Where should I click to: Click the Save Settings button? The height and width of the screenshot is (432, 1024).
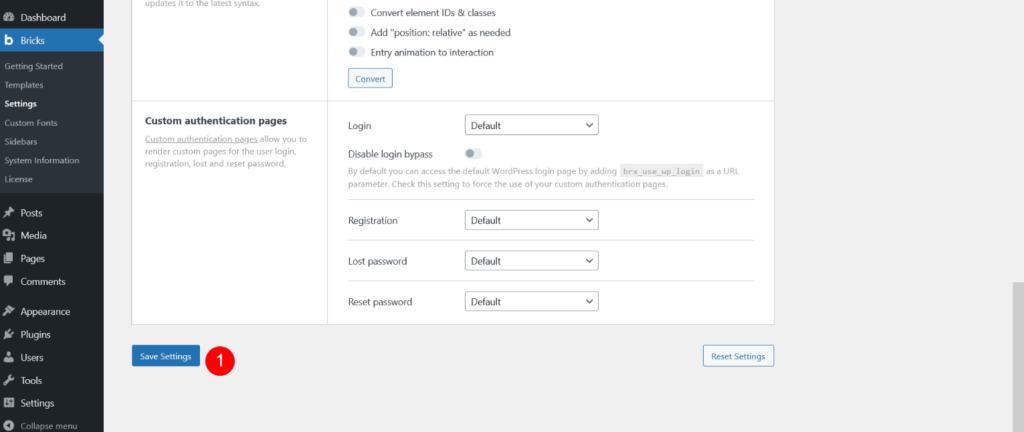click(166, 356)
